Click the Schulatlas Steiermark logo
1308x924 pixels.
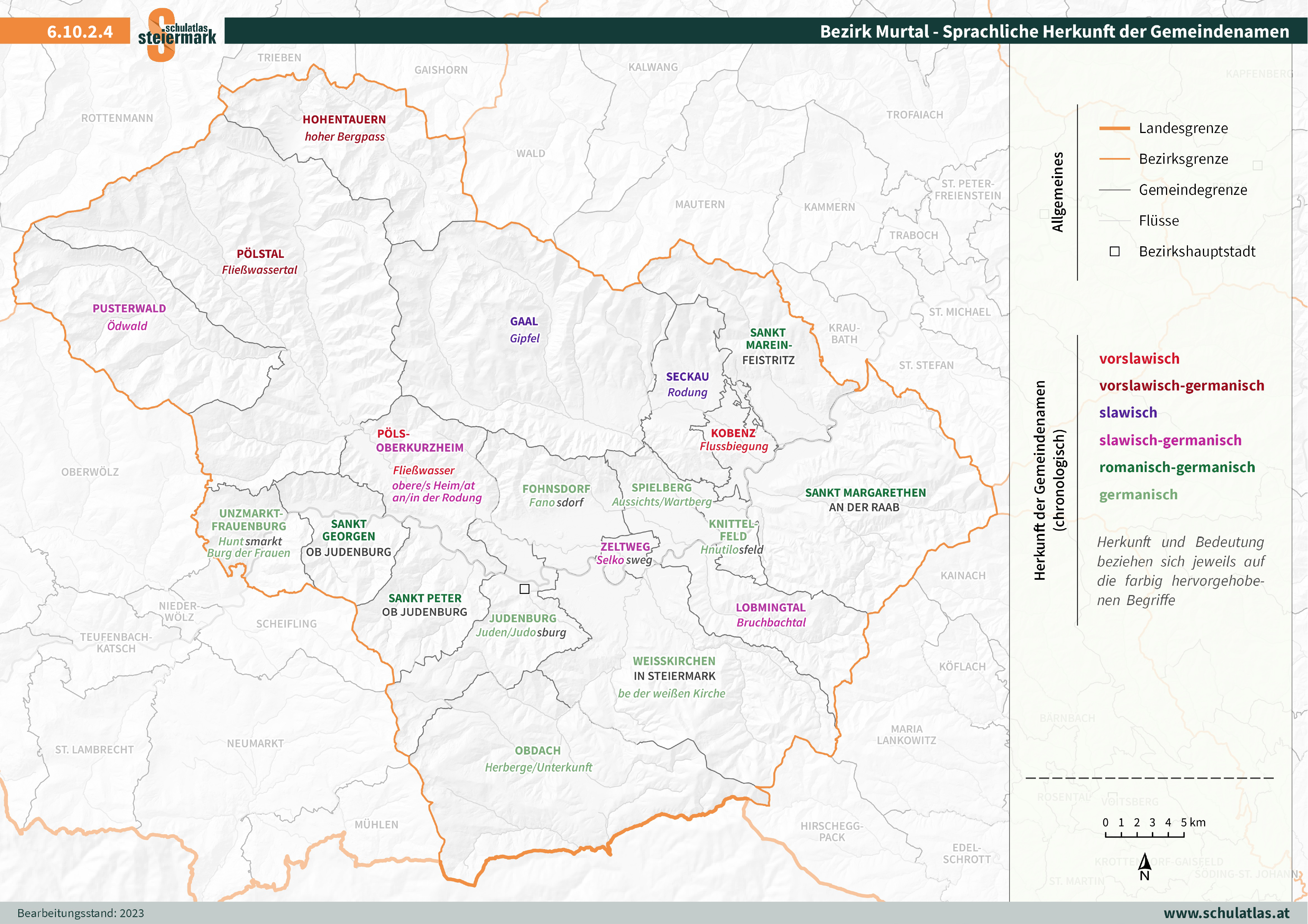(176, 34)
